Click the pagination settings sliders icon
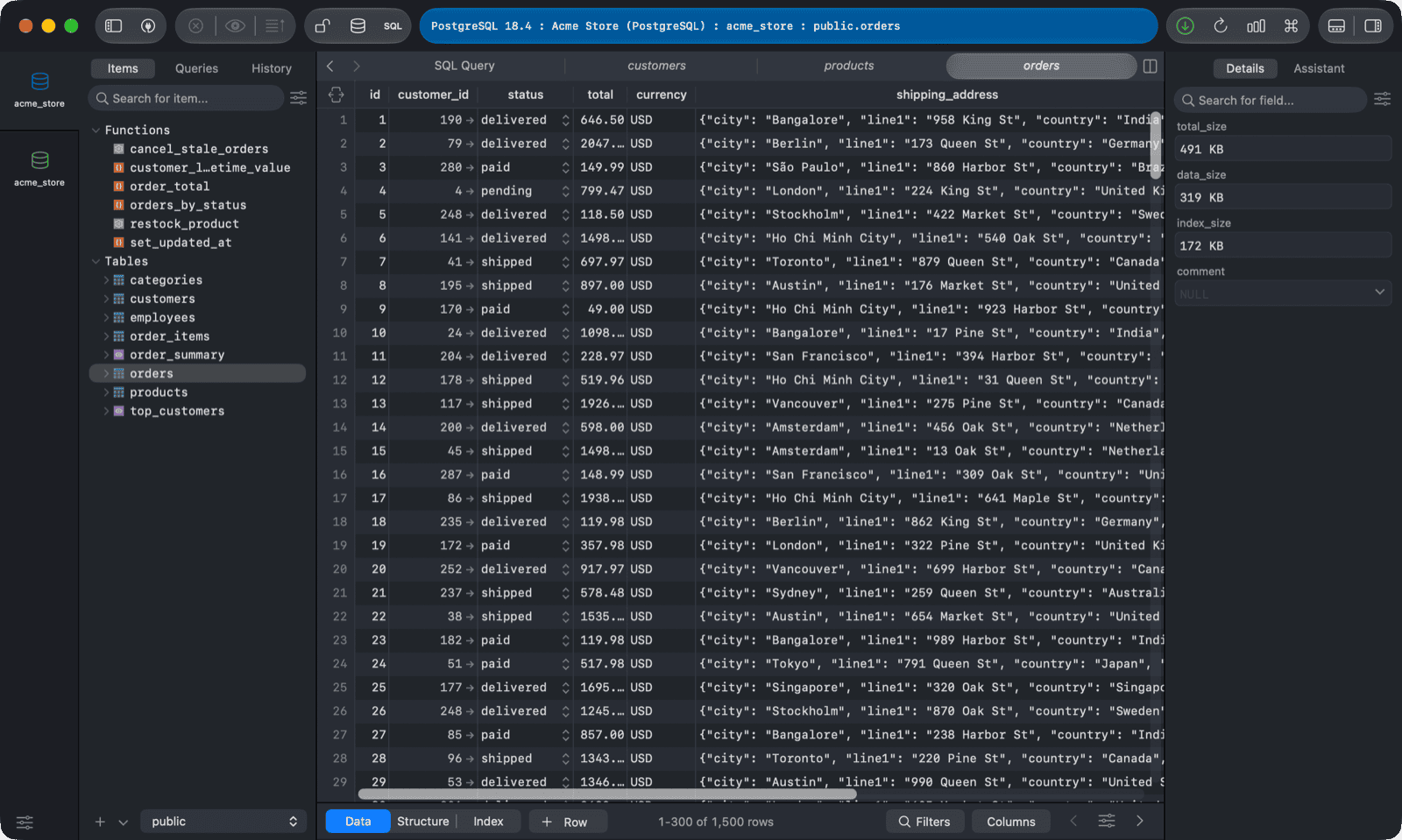 coord(1107,821)
